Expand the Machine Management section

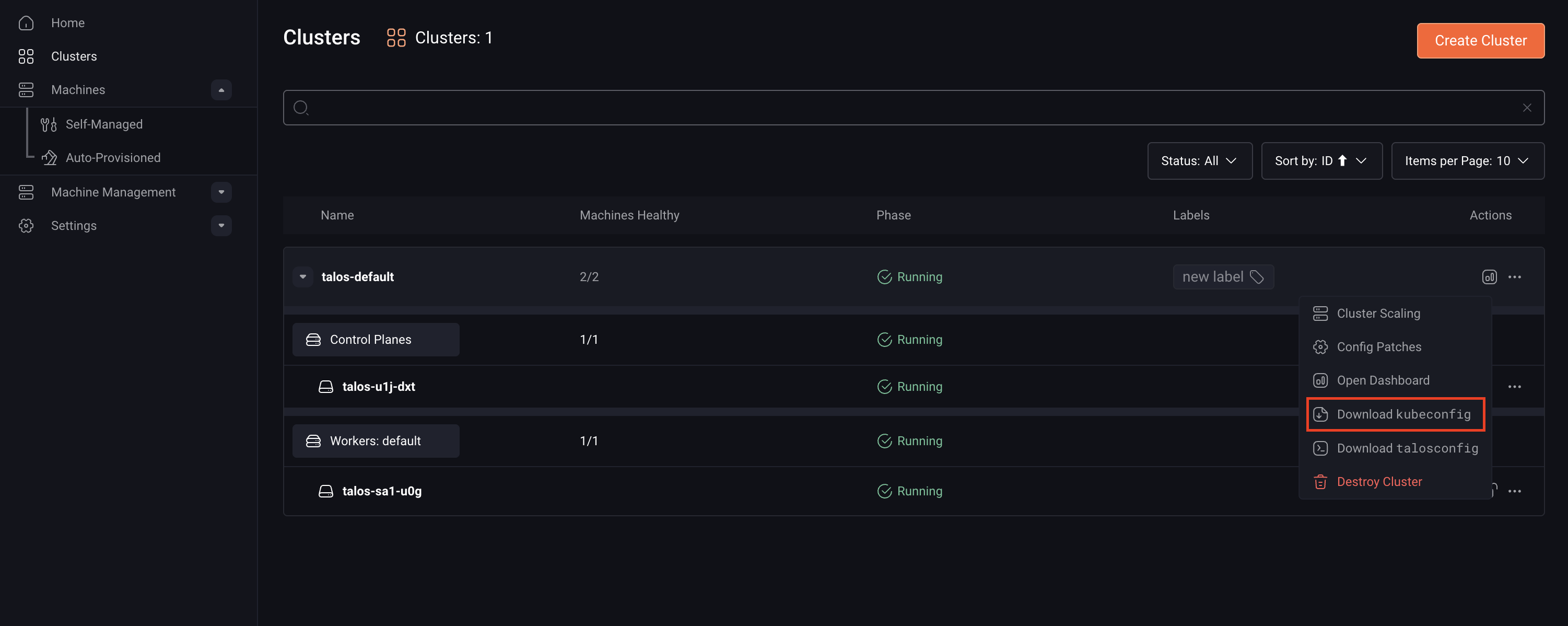(221, 192)
